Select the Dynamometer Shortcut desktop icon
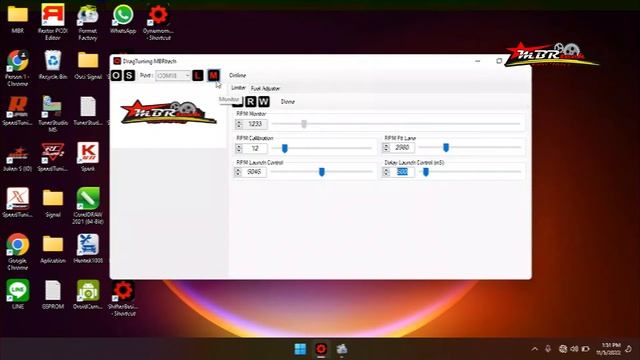640x360 pixels. (x=158, y=22)
